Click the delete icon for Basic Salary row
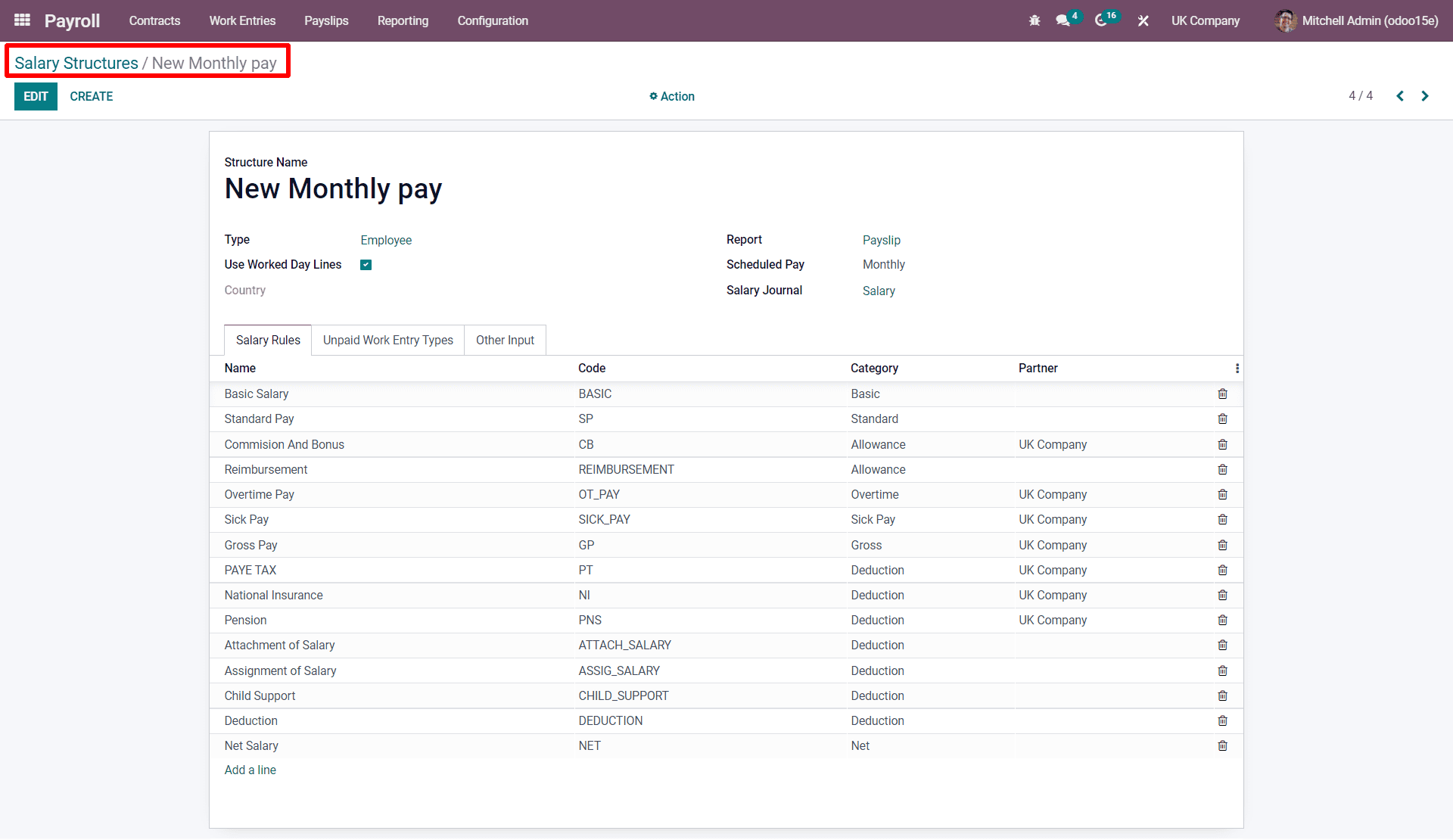This screenshot has width=1453, height=840. 1222,393
